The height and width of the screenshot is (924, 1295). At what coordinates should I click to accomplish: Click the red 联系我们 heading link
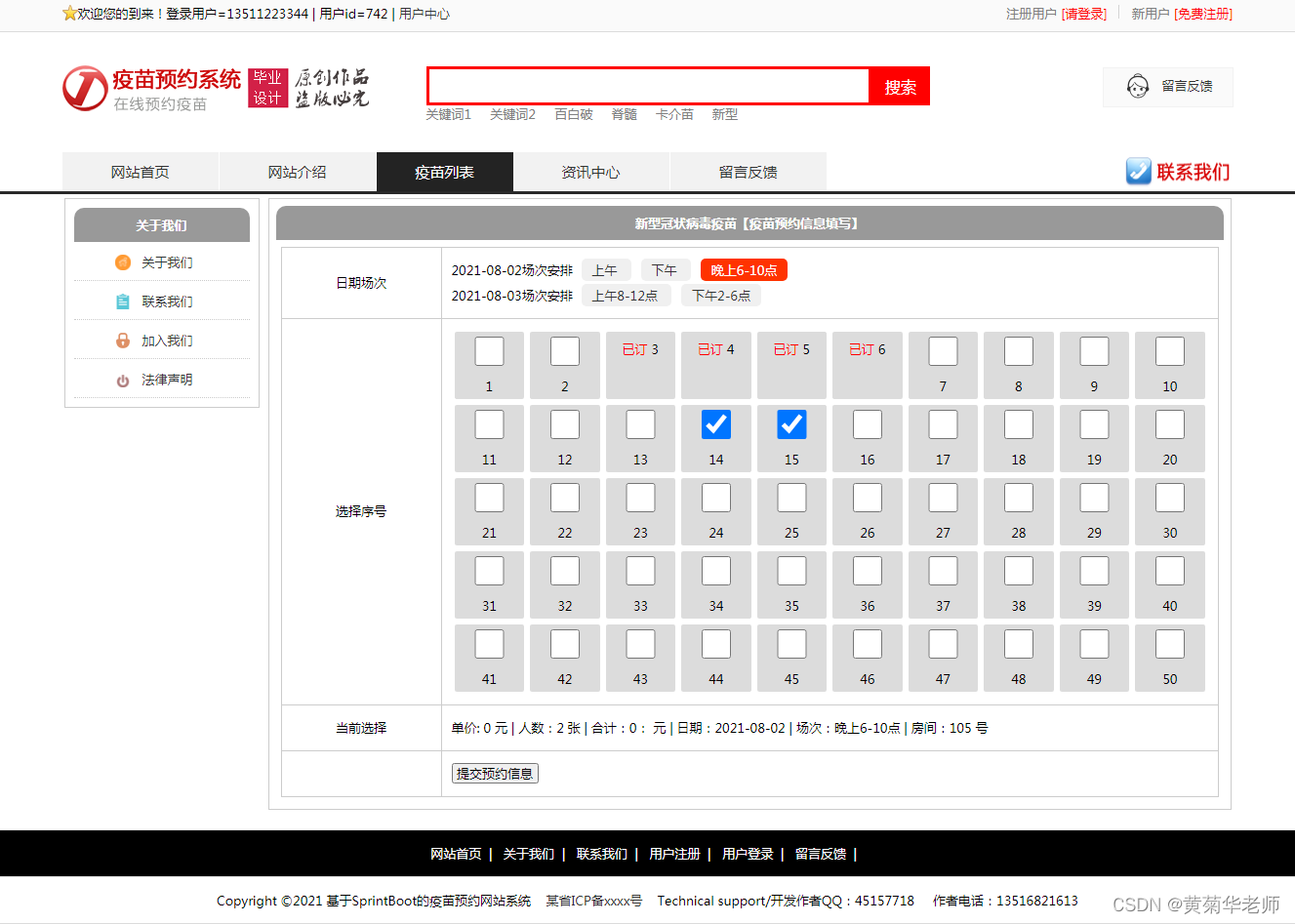1194,172
